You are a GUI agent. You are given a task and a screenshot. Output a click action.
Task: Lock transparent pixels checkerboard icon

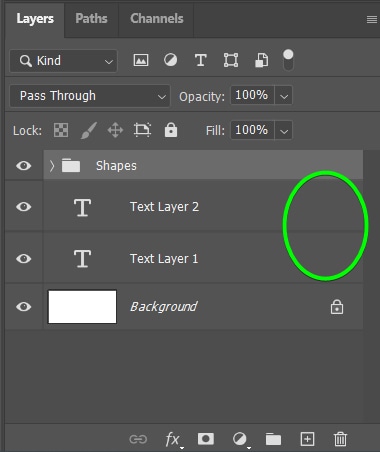click(x=61, y=130)
